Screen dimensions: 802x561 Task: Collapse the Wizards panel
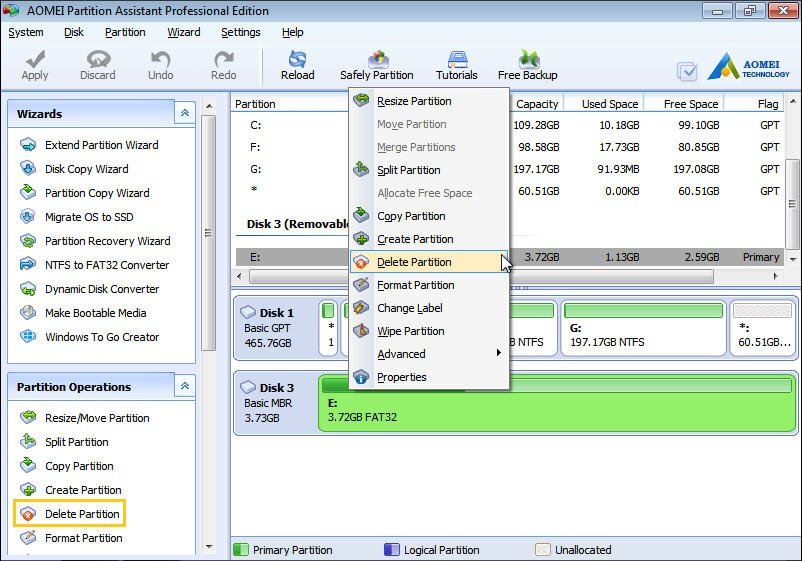coord(185,113)
